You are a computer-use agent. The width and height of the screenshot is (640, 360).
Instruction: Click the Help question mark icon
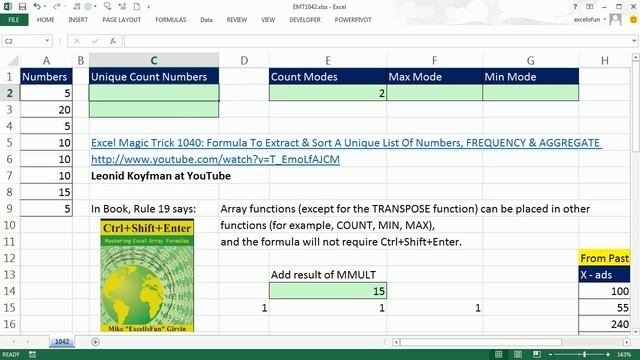tap(575, 7)
